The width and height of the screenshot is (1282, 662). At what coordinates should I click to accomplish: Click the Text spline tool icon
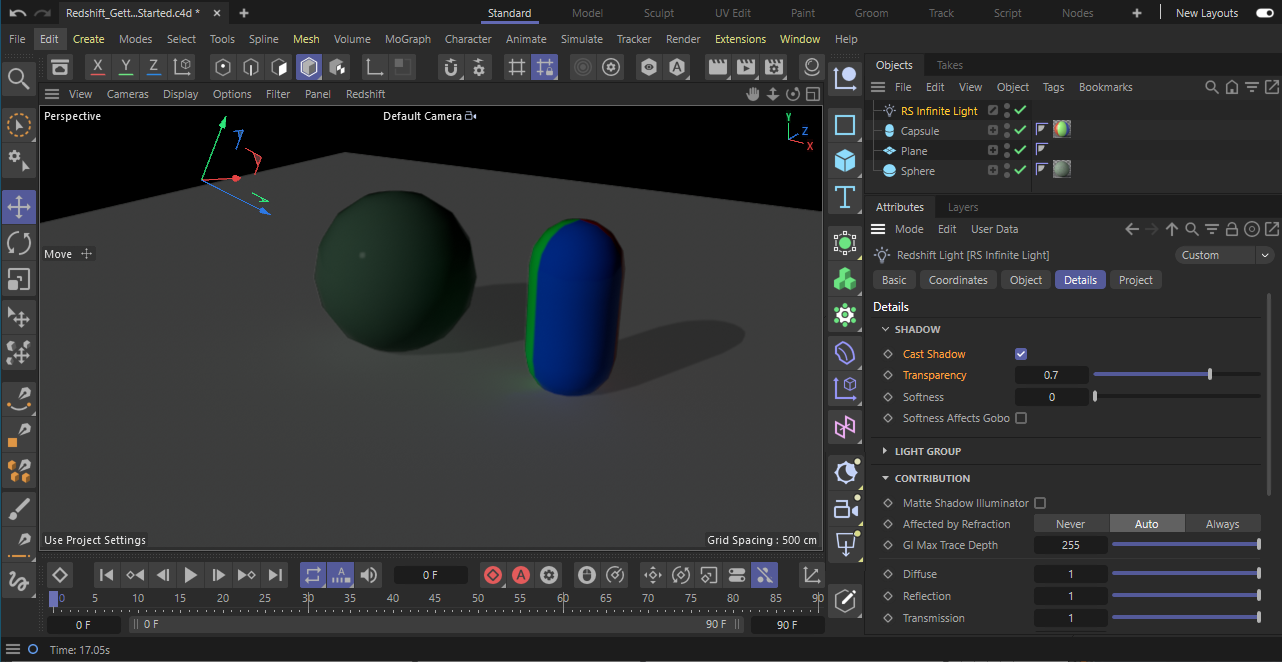coord(845,196)
